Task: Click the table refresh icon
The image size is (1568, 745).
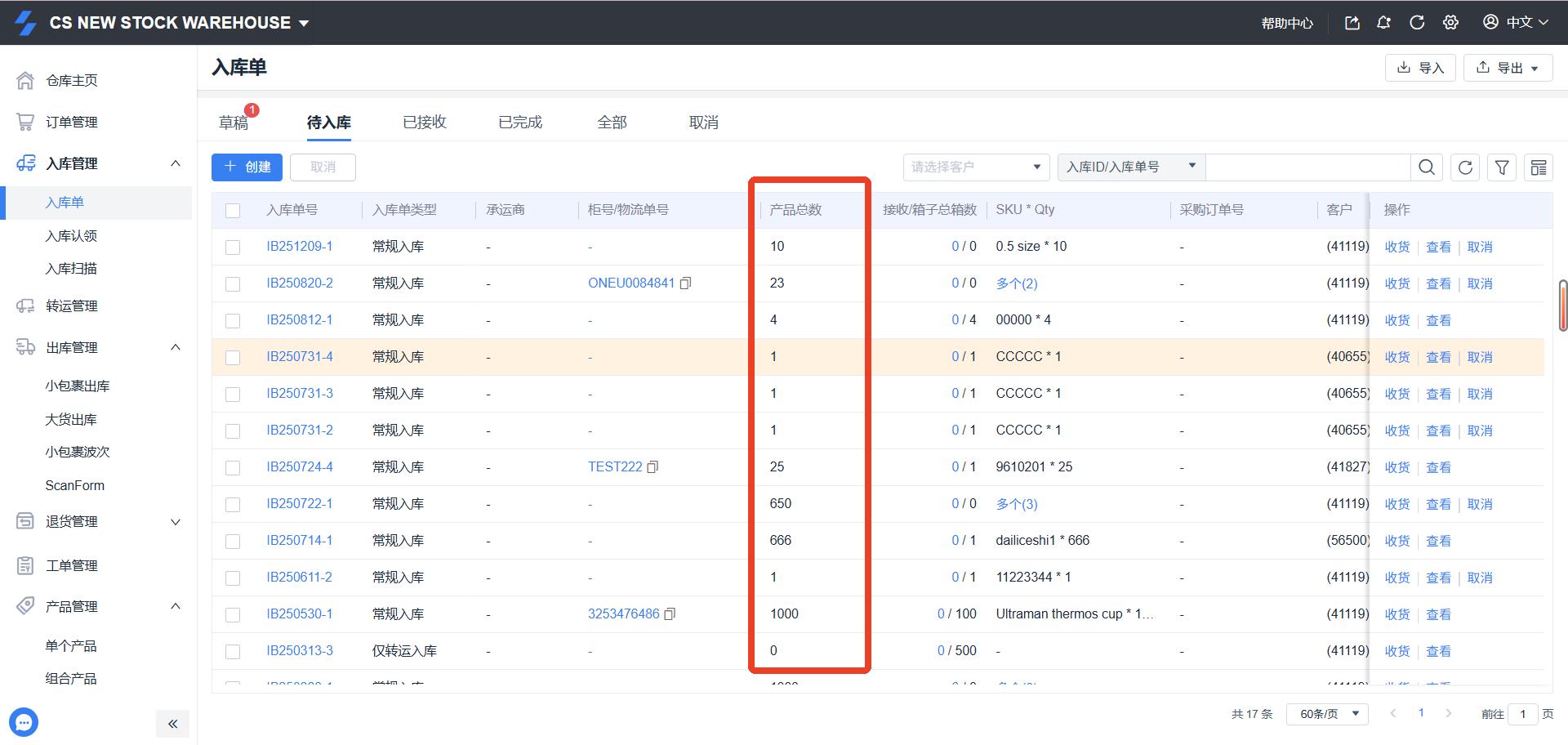Action: tap(1465, 167)
